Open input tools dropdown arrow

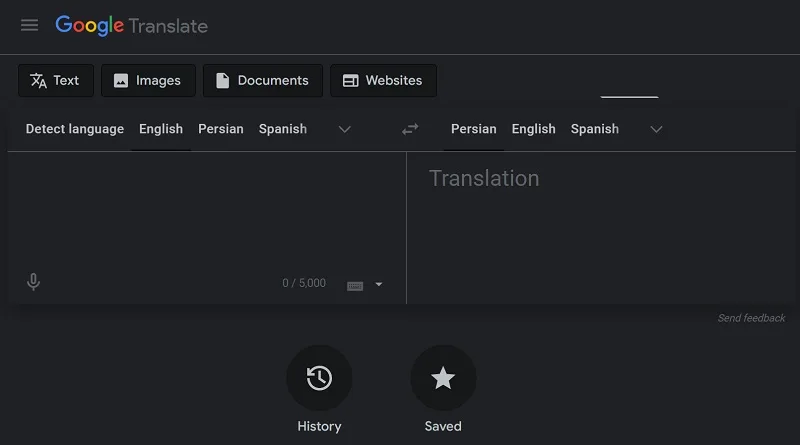click(x=379, y=284)
